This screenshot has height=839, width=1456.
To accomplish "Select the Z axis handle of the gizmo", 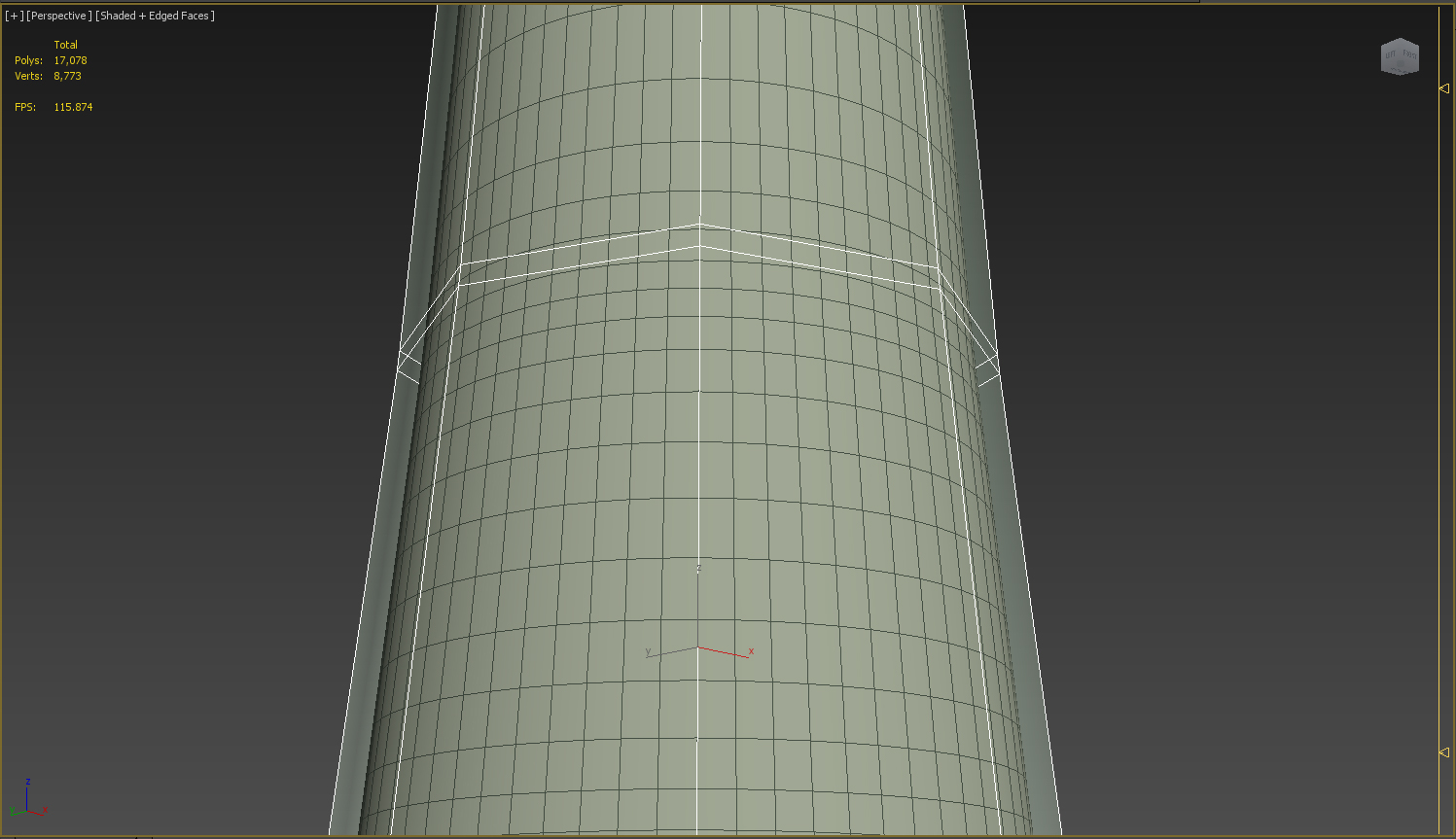I will [x=698, y=608].
